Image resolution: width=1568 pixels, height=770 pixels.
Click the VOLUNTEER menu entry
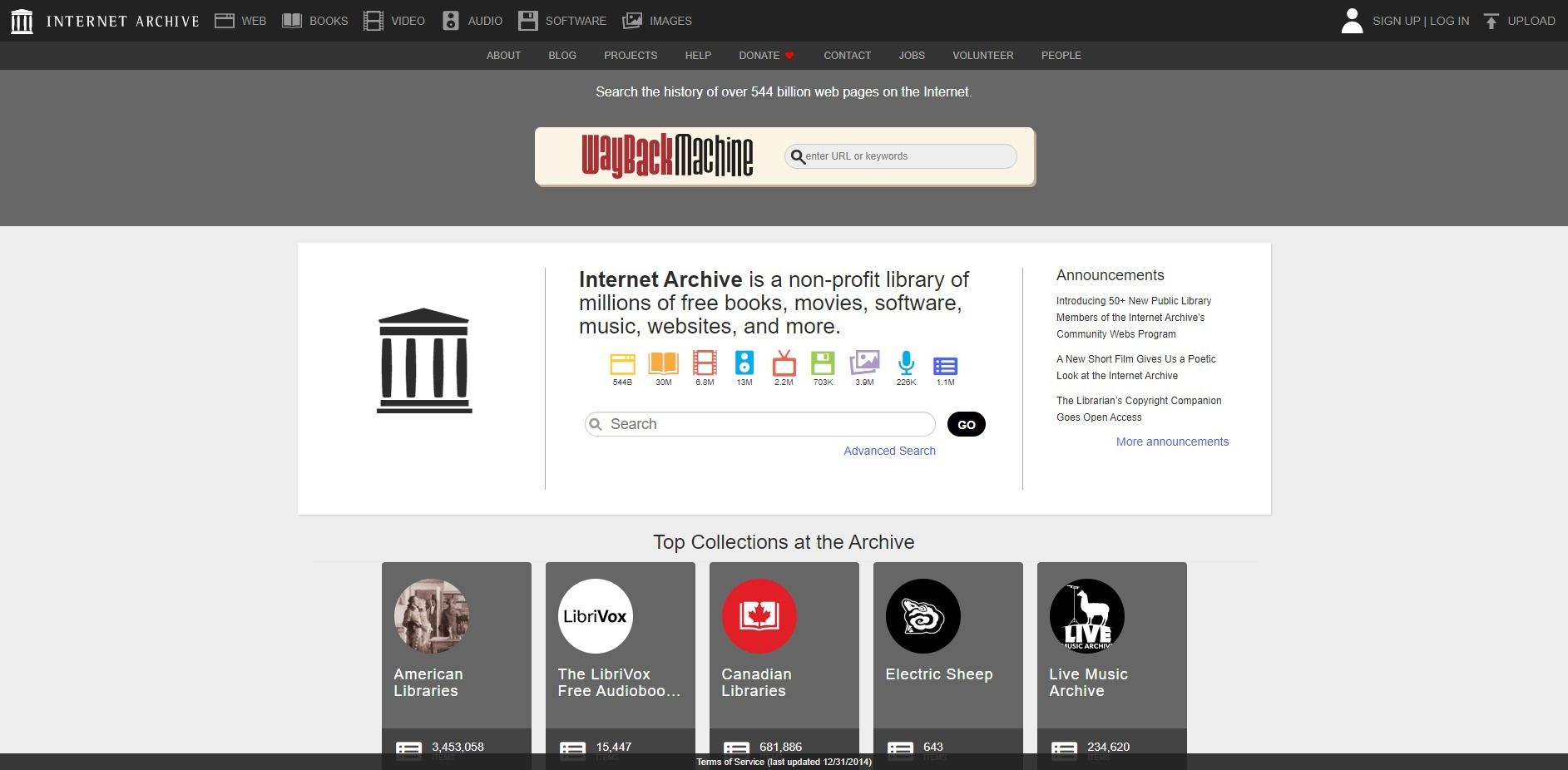click(x=982, y=56)
